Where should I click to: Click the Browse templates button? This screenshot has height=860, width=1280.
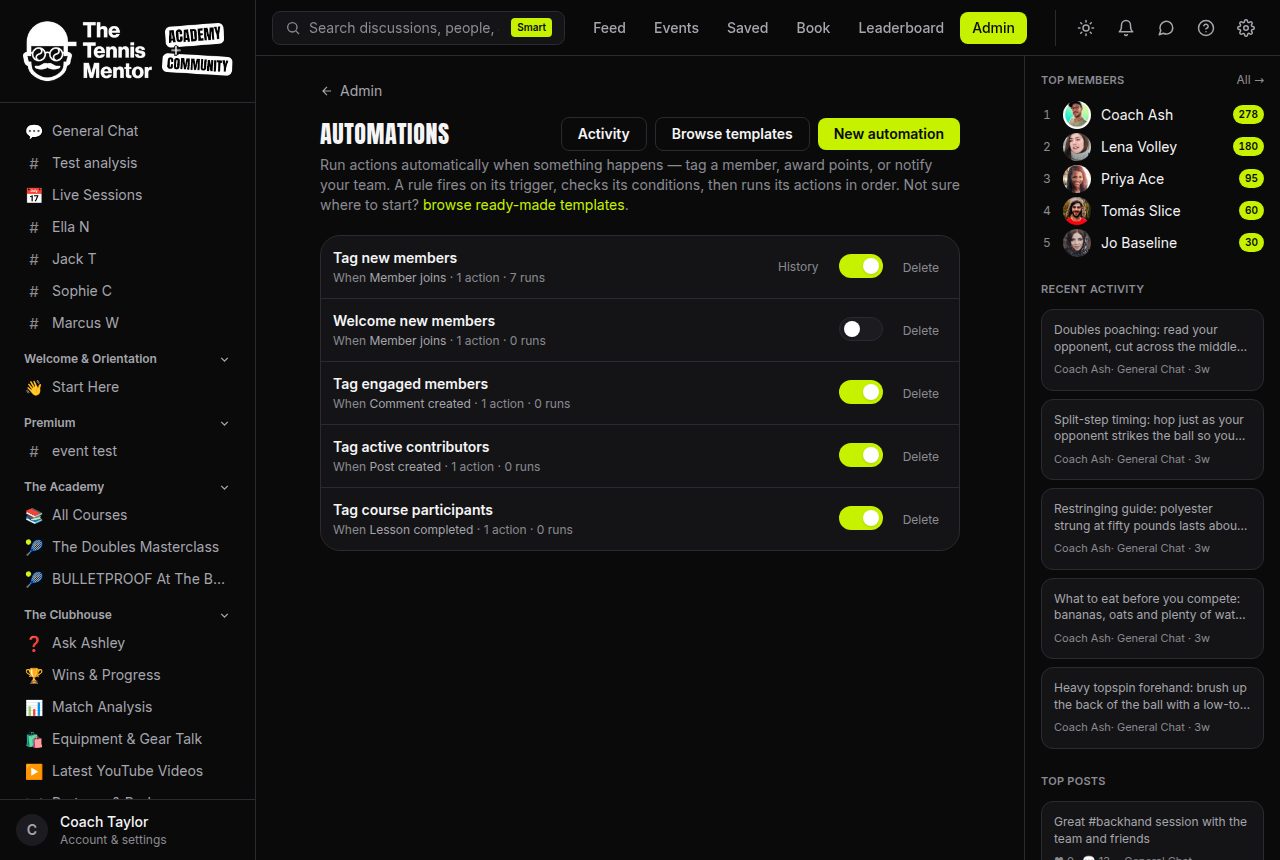click(732, 134)
